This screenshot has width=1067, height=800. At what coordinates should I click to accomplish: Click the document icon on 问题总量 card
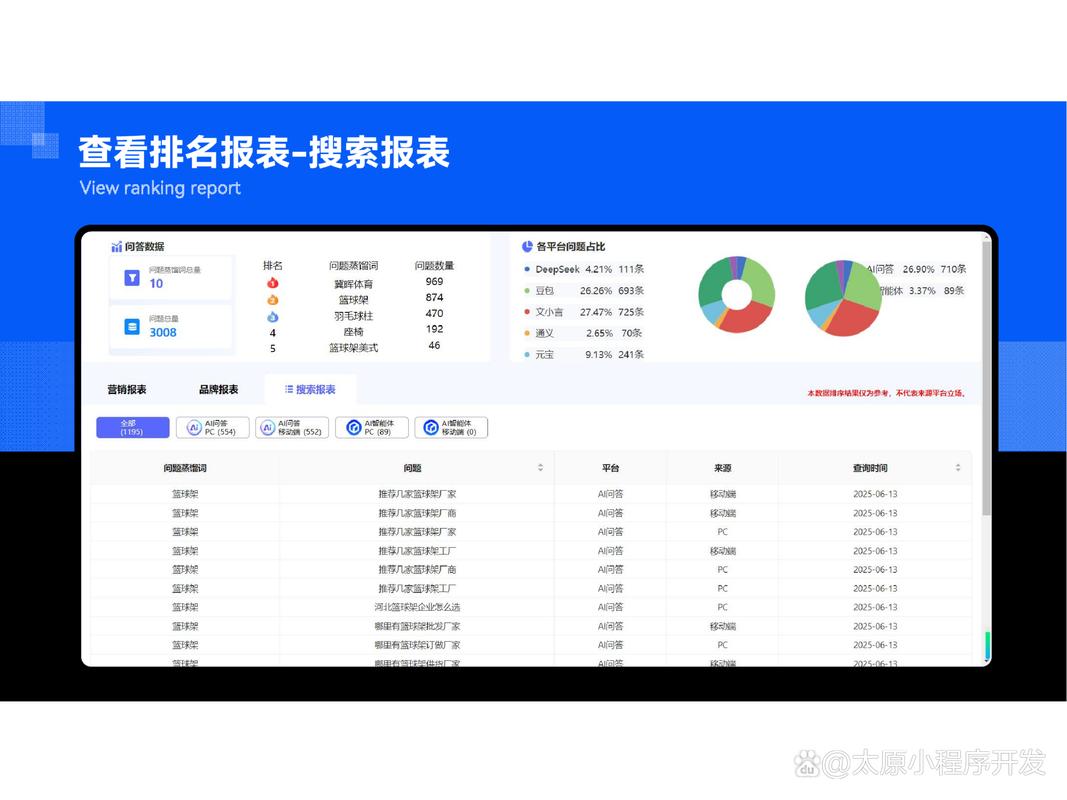pyautogui.click(x=131, y=326)
